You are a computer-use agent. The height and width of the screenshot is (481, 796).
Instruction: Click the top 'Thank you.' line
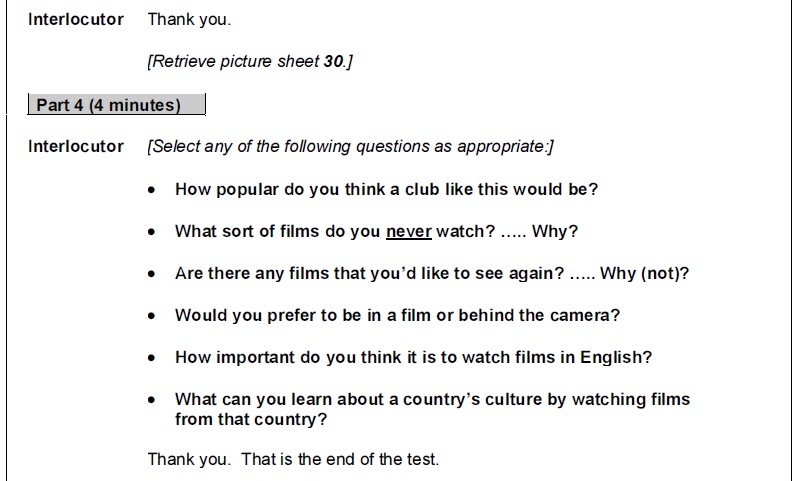coord(189,19)
